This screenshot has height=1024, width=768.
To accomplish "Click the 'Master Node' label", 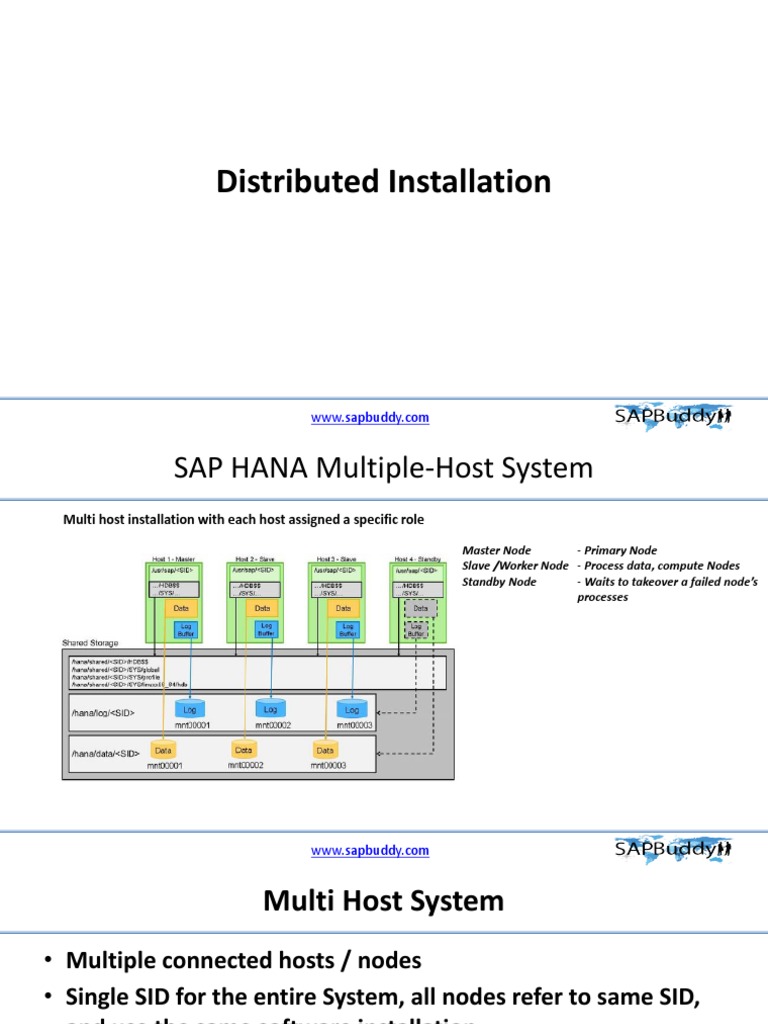I will 496,551.
